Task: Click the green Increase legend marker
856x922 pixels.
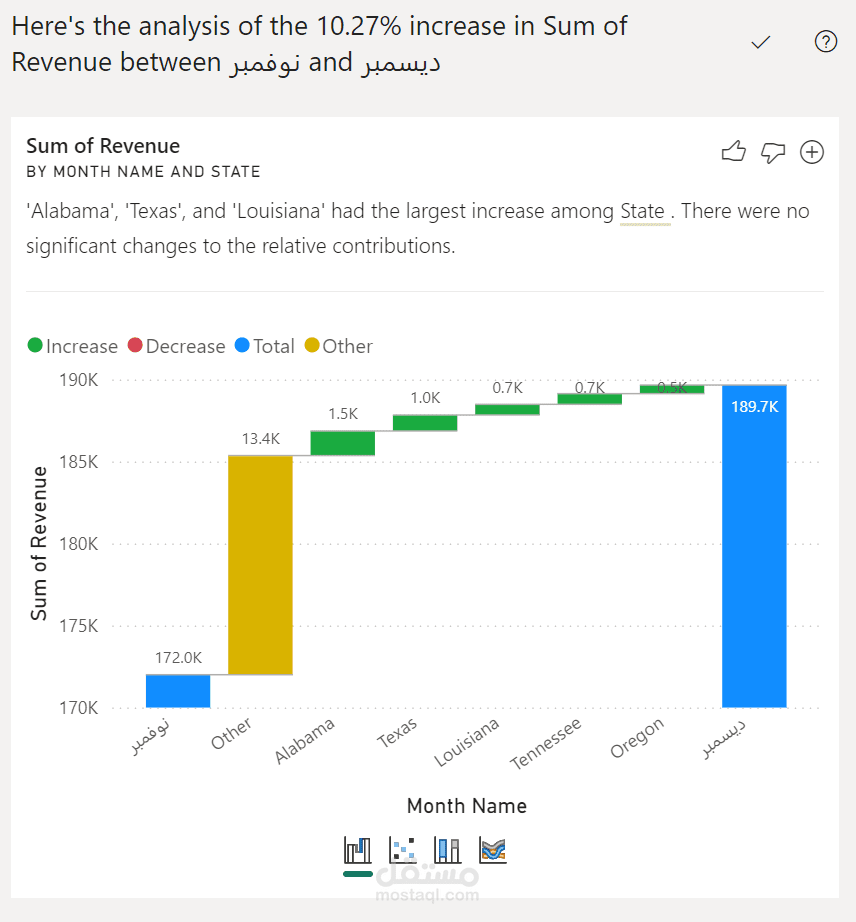Action: (35, 345)
